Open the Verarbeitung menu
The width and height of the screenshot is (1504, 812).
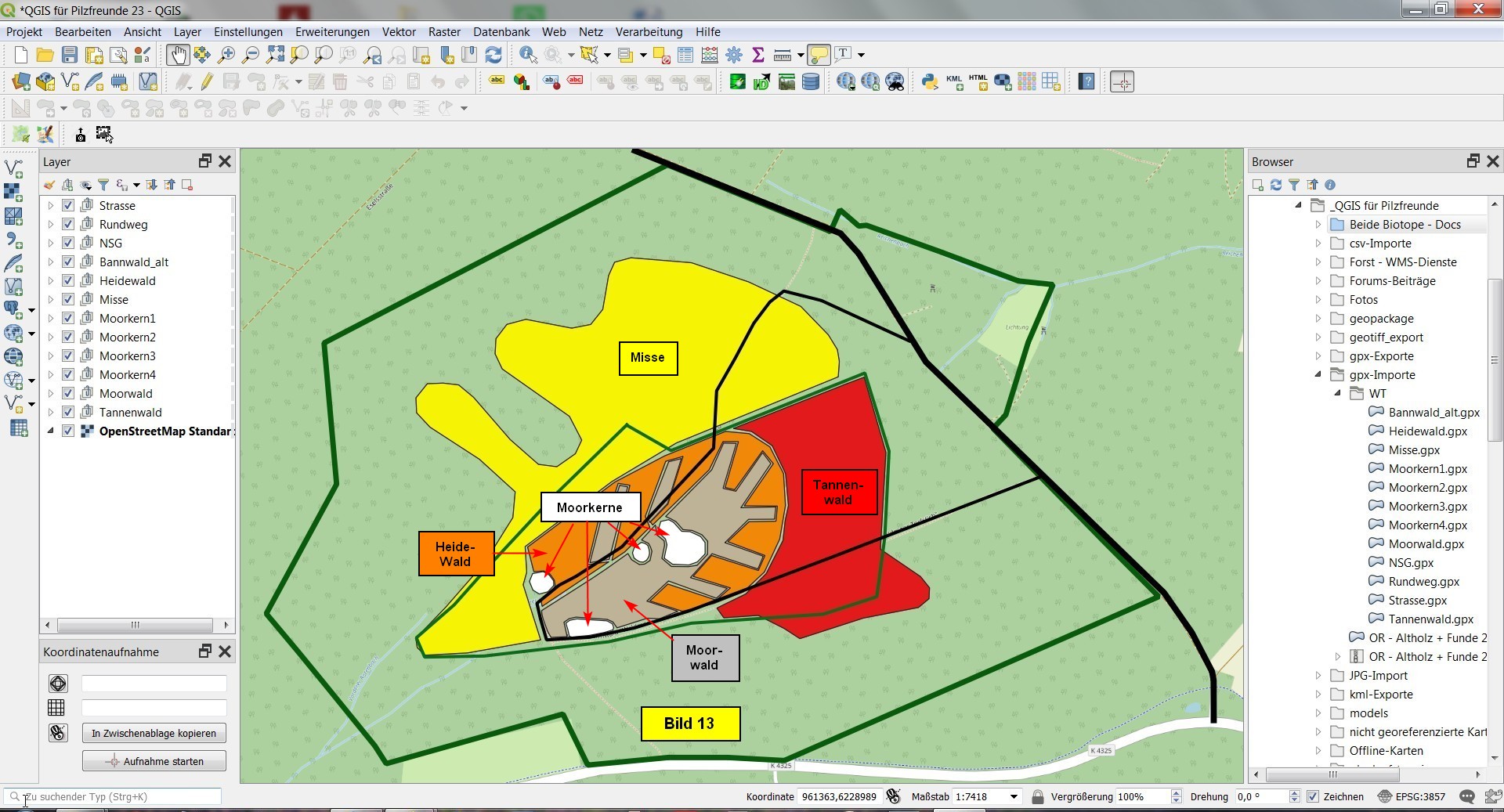tap(649, 32)
